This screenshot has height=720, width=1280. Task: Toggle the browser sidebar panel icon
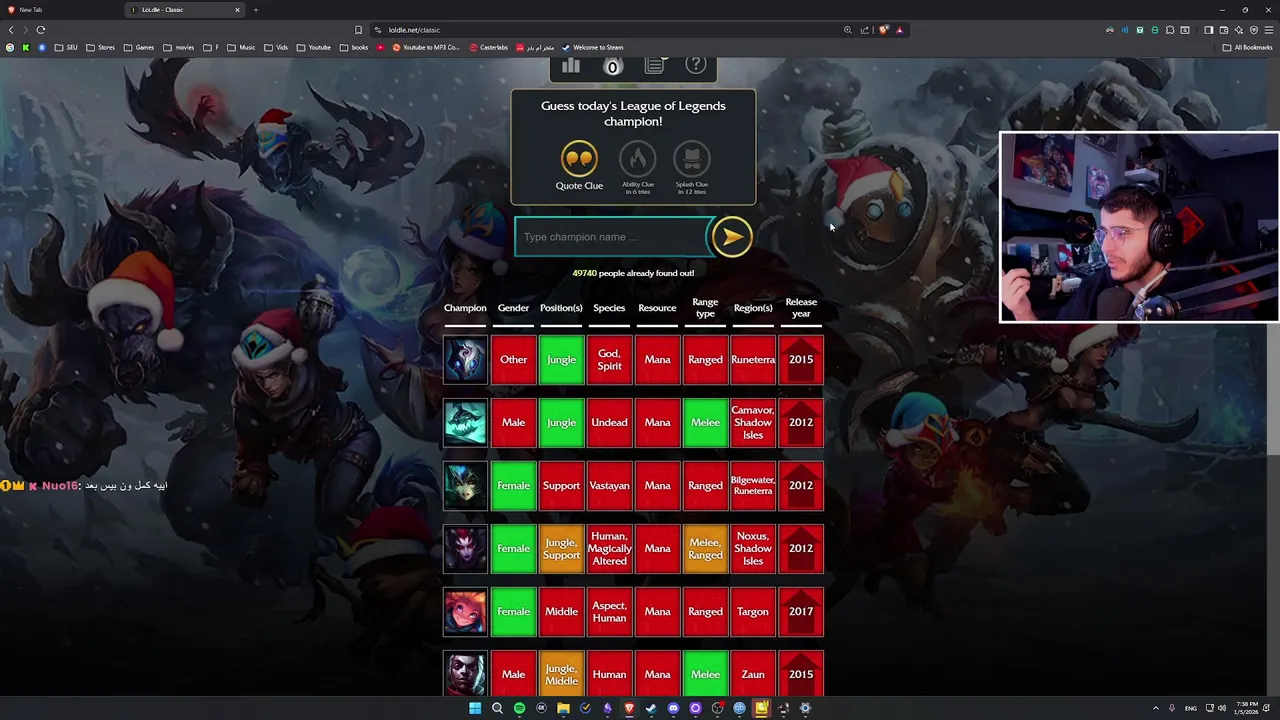pos(1209,30)
